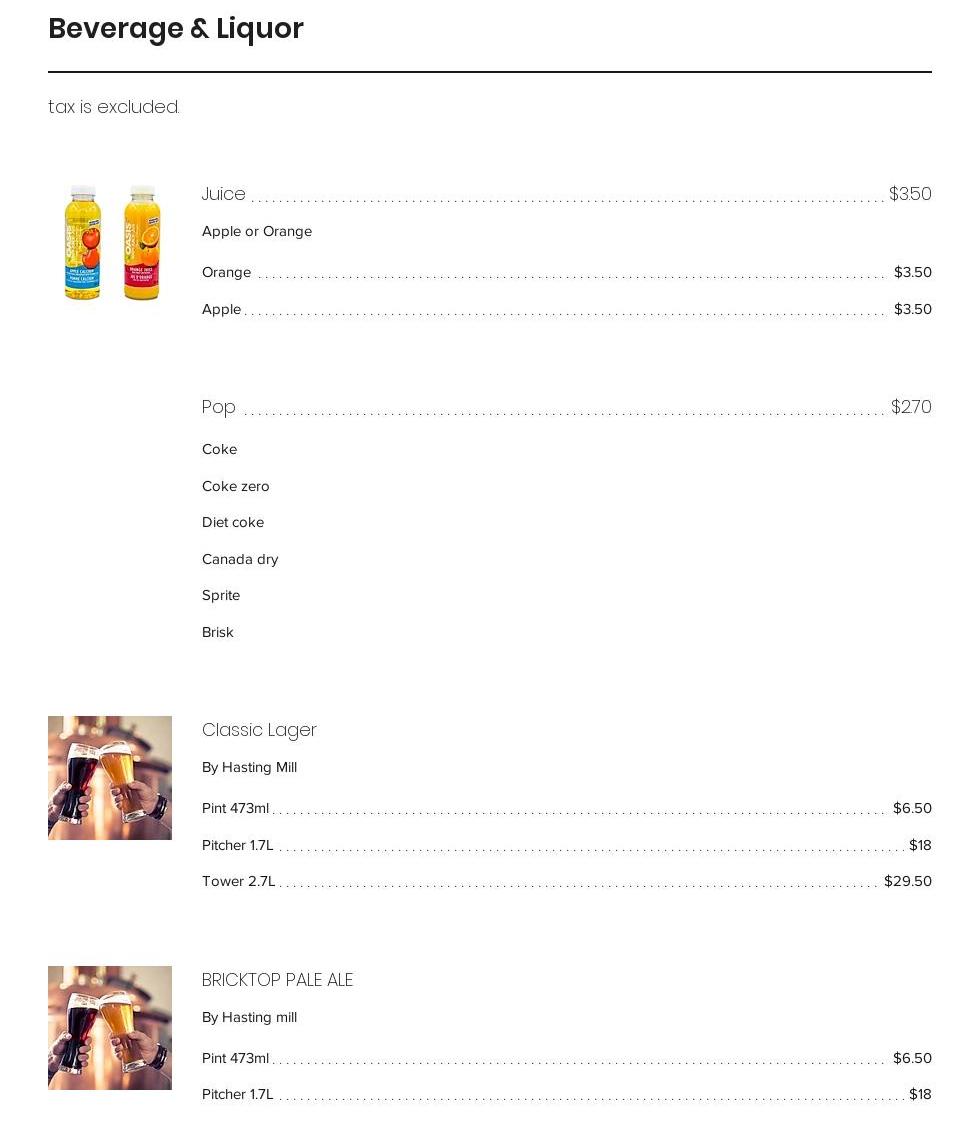Pick Coke zero from the pop list

[x=235, y=486]
